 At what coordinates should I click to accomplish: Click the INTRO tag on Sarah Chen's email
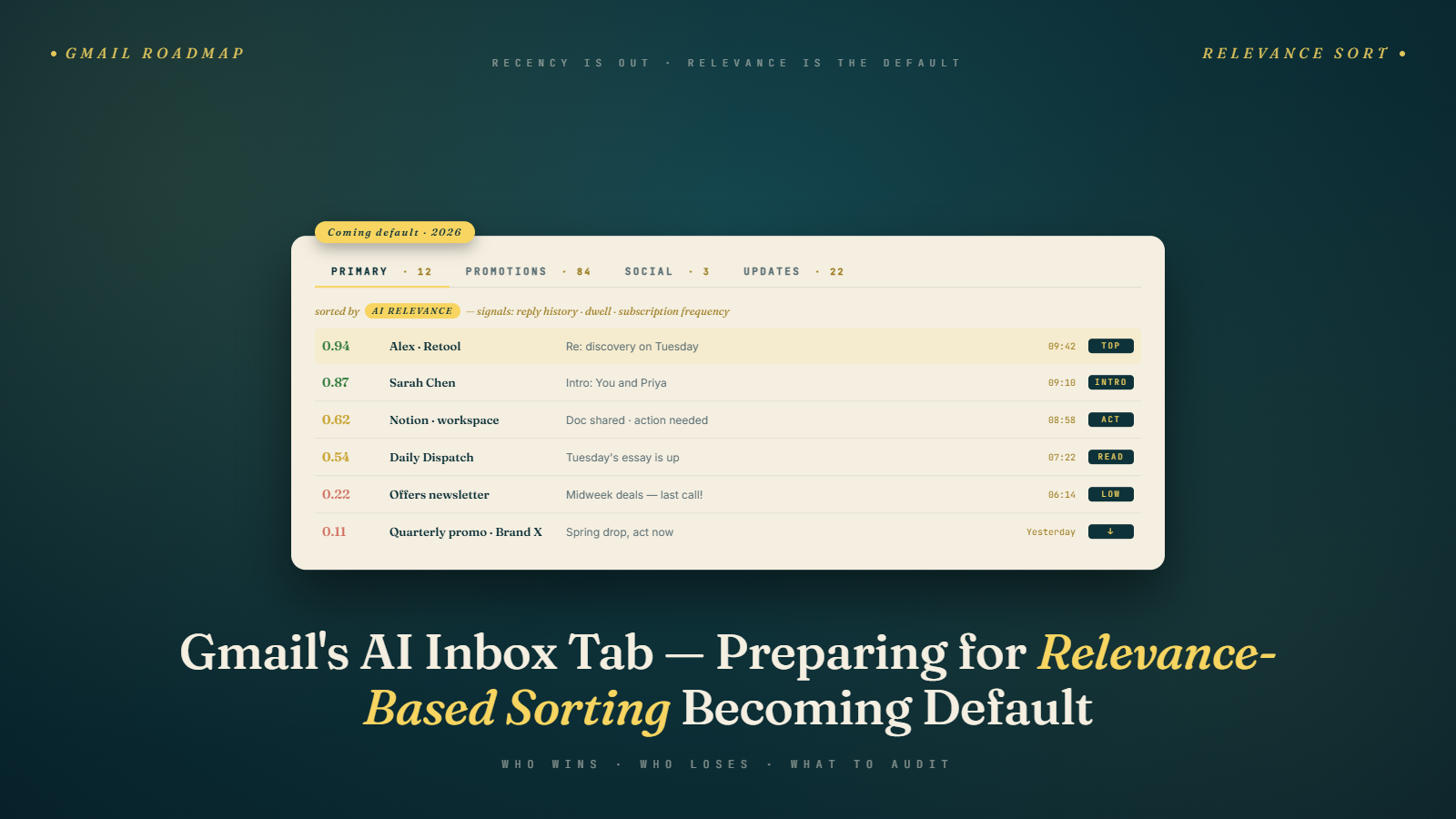(x=1110, y=382)
